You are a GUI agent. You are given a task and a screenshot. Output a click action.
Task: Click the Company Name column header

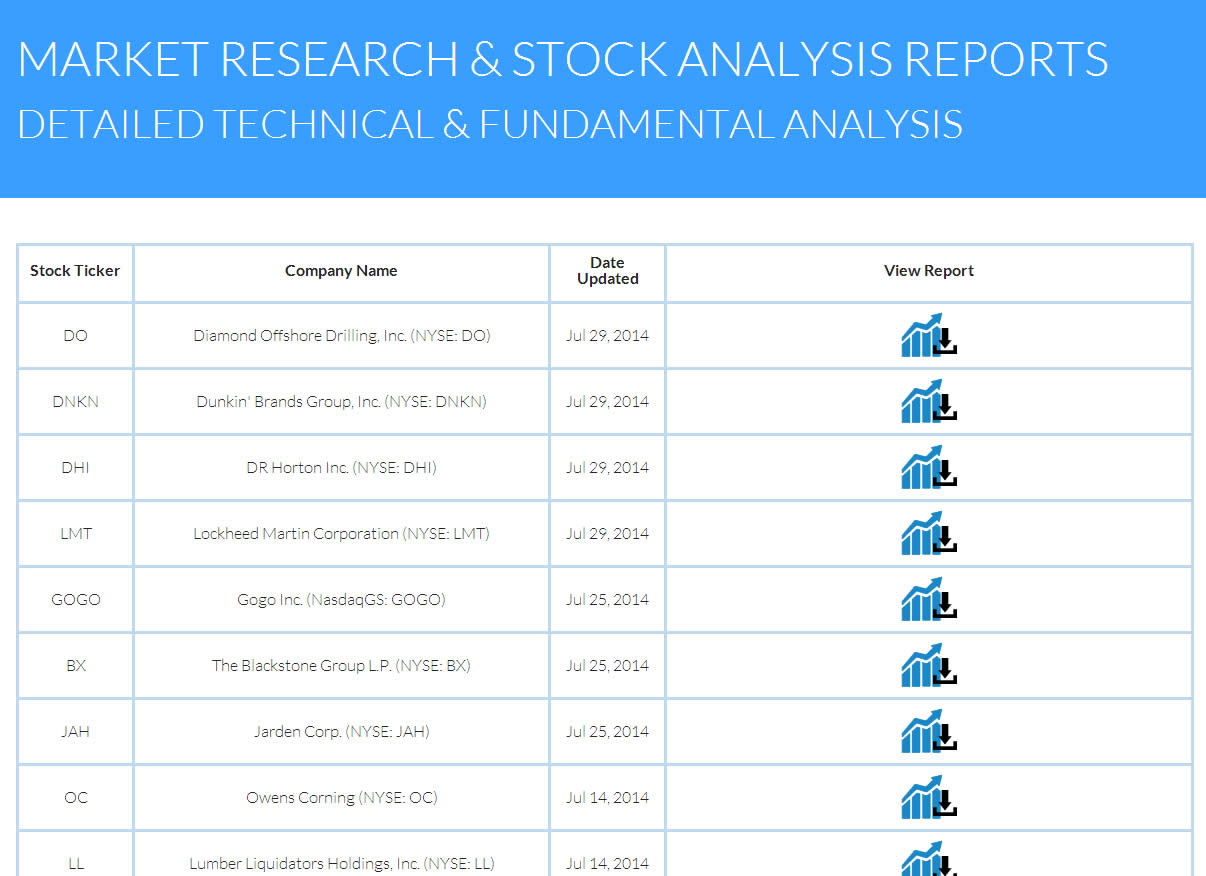(341, 271)
